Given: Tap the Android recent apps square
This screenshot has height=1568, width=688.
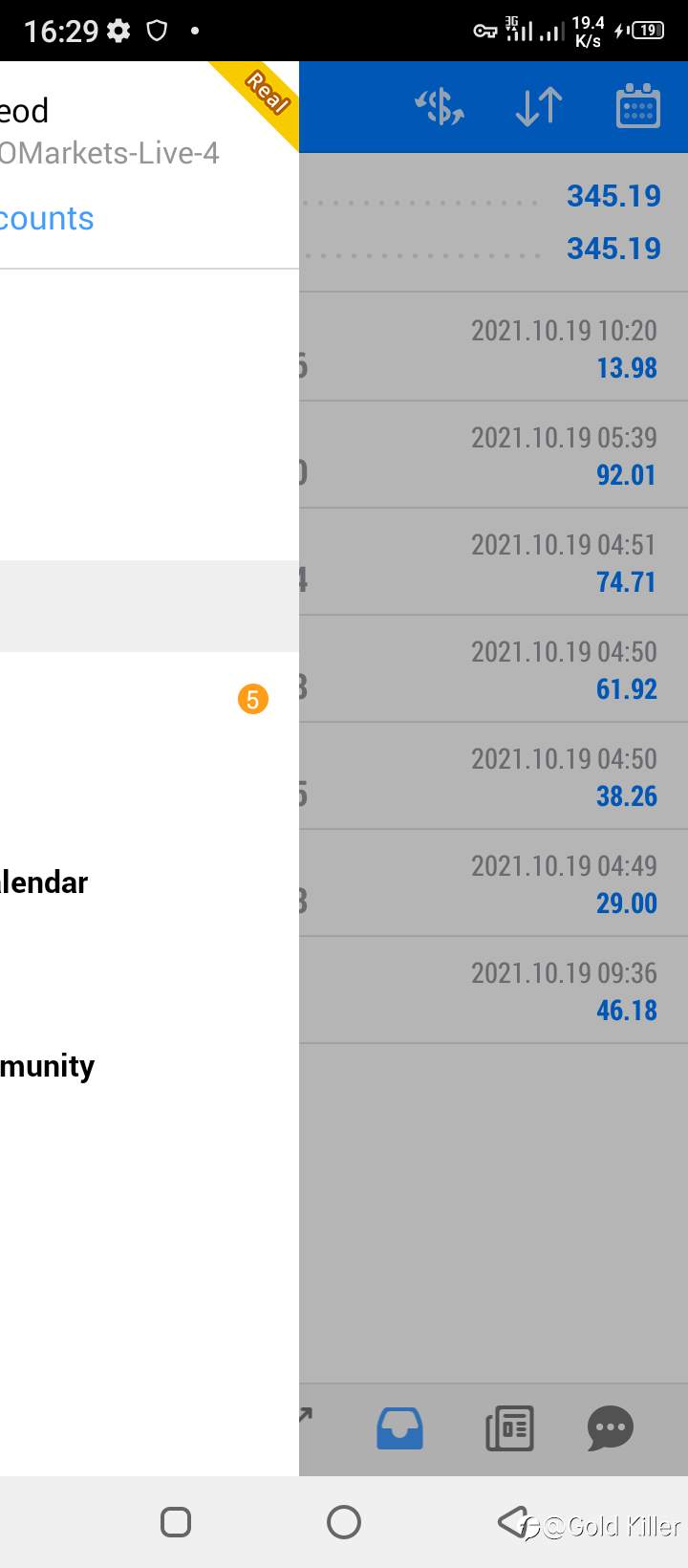Looking at the screenshot, I should point(176,1521).
